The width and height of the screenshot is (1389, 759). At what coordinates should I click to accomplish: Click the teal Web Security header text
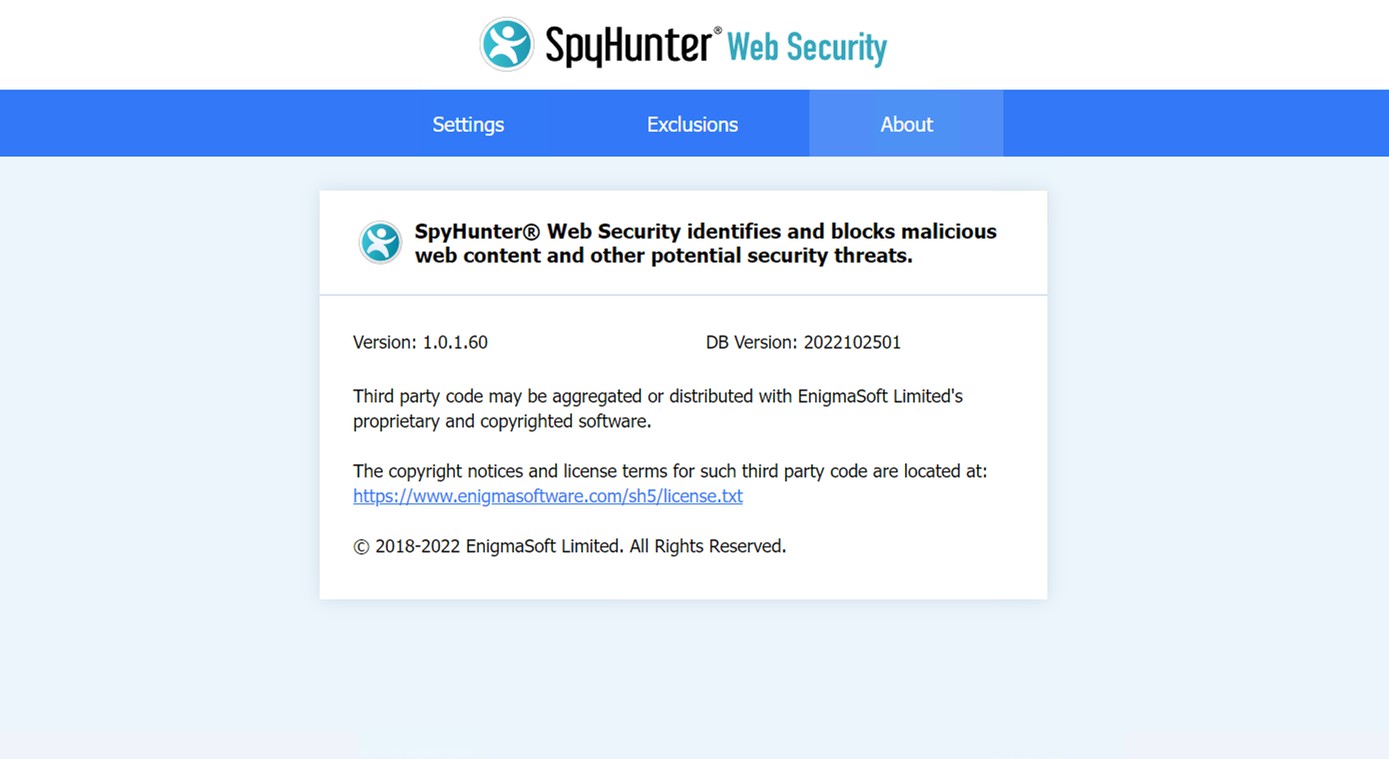[x=807, y=47]
